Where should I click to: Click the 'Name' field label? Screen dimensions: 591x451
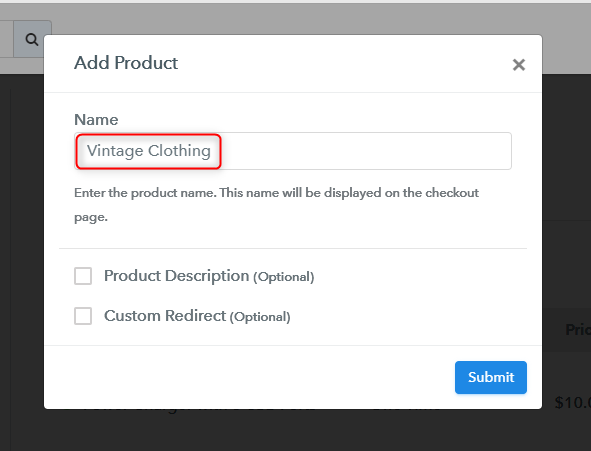click(96, 119)
